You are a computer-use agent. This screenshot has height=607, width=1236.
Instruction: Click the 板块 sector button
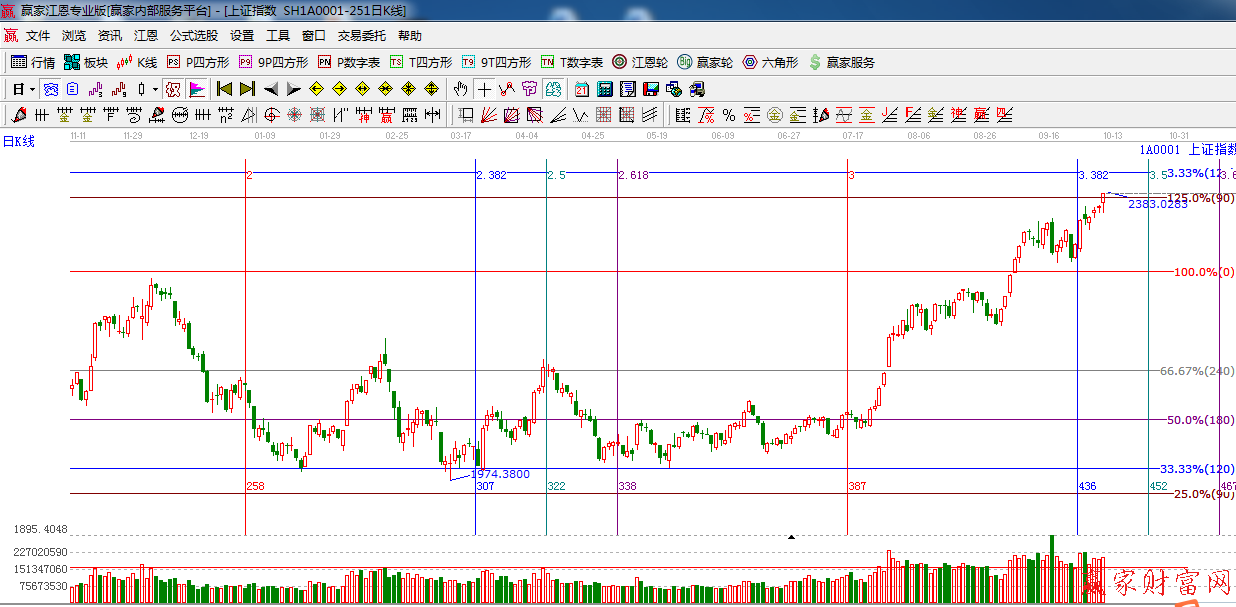pos(85,62)
